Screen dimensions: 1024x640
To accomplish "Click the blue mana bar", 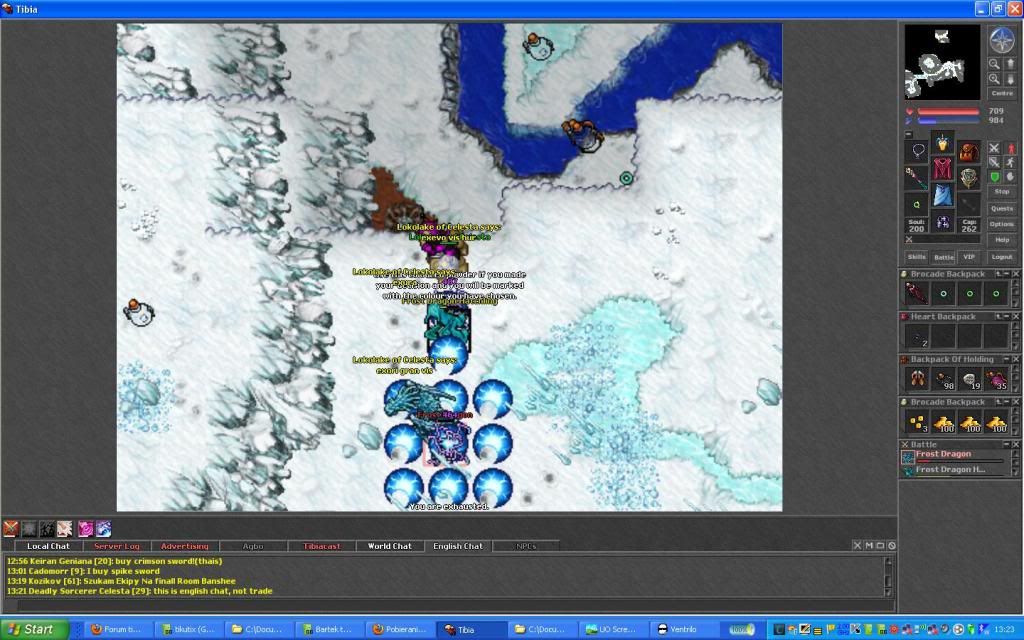I will coord(948,120).
